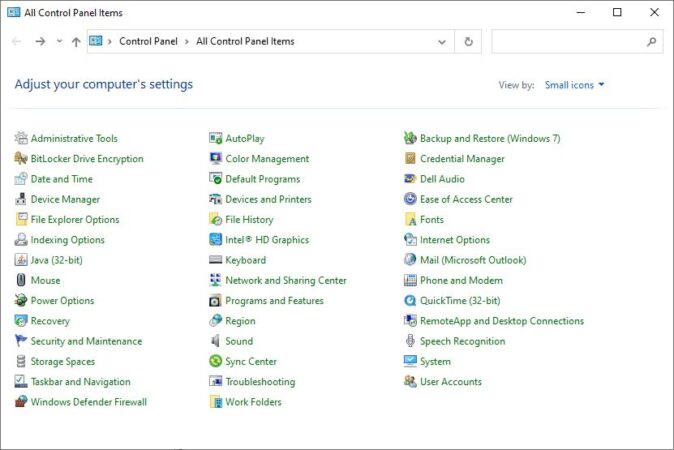Select All Control Panel Items breadcrumb
The height and width of the screenshot is (450, 674).
245,42
